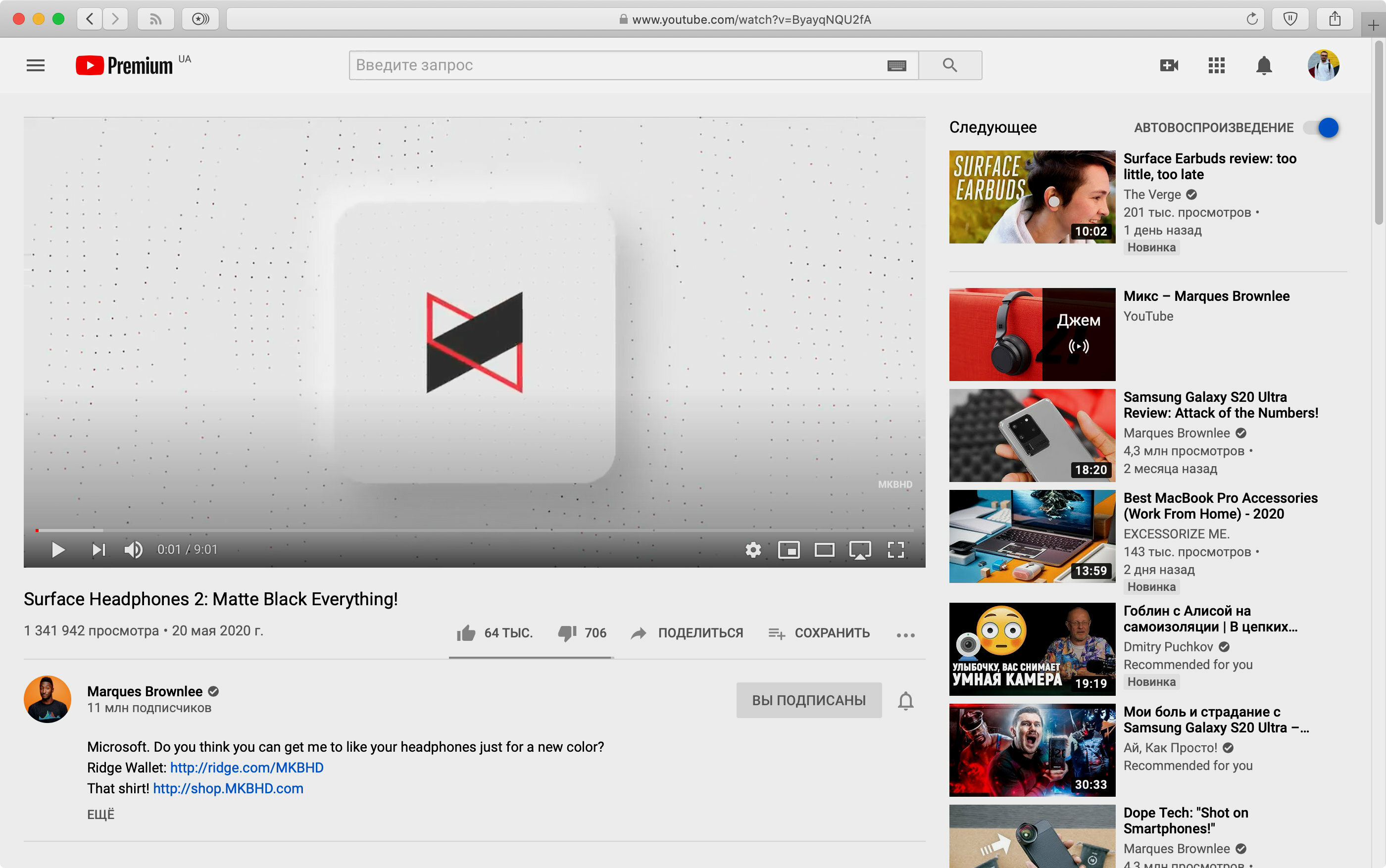Enter fullscreen video mode
The height and width of the screenshot is (868, 1386).
pos(895,550)
